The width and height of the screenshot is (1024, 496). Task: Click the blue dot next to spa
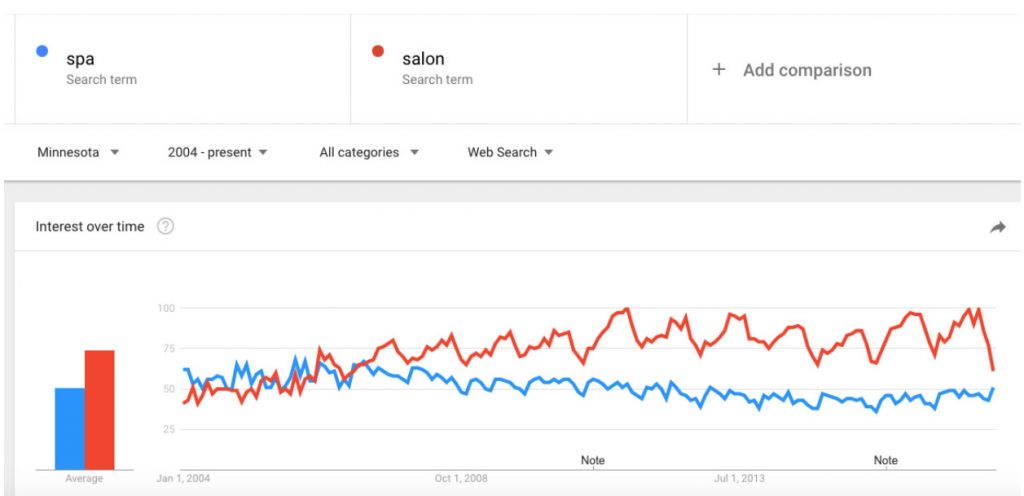[42, 51]
